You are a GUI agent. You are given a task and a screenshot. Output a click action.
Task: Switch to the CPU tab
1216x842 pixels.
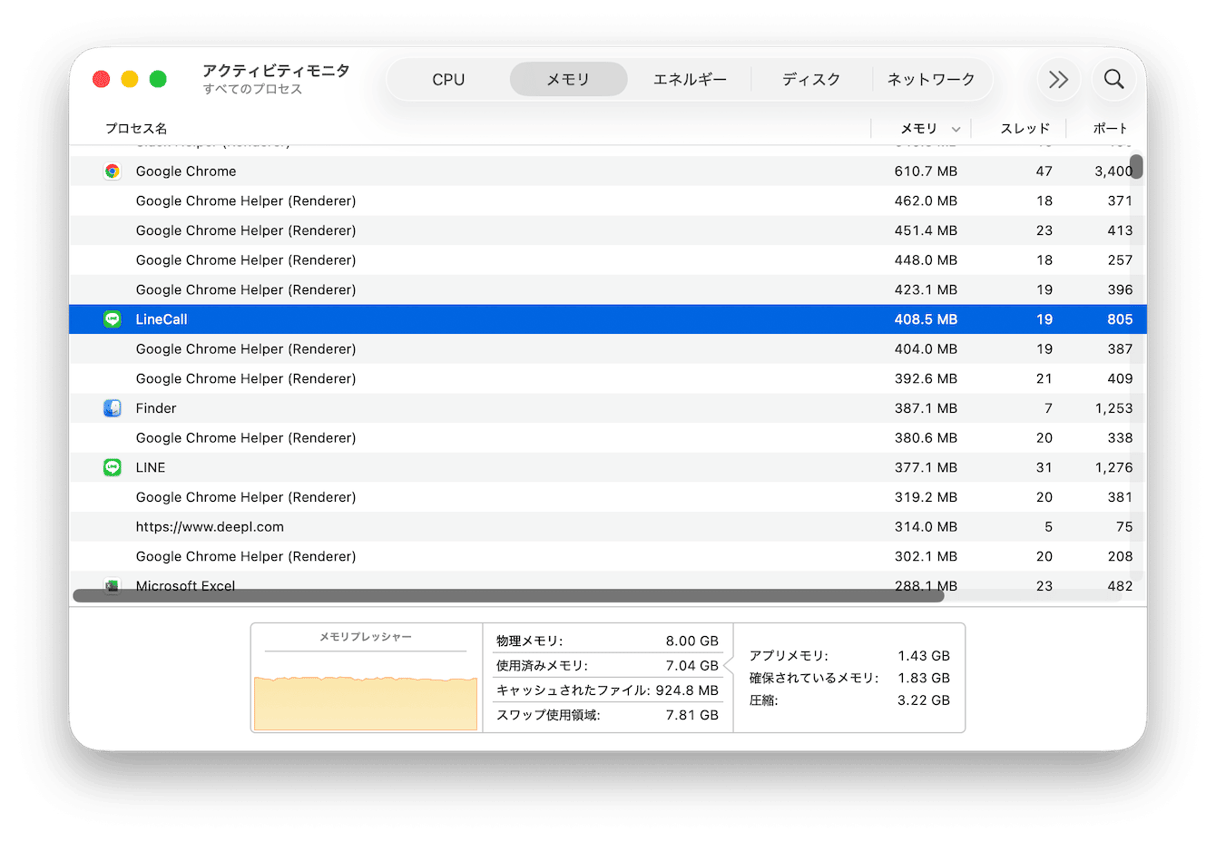[x=447, y=79]
